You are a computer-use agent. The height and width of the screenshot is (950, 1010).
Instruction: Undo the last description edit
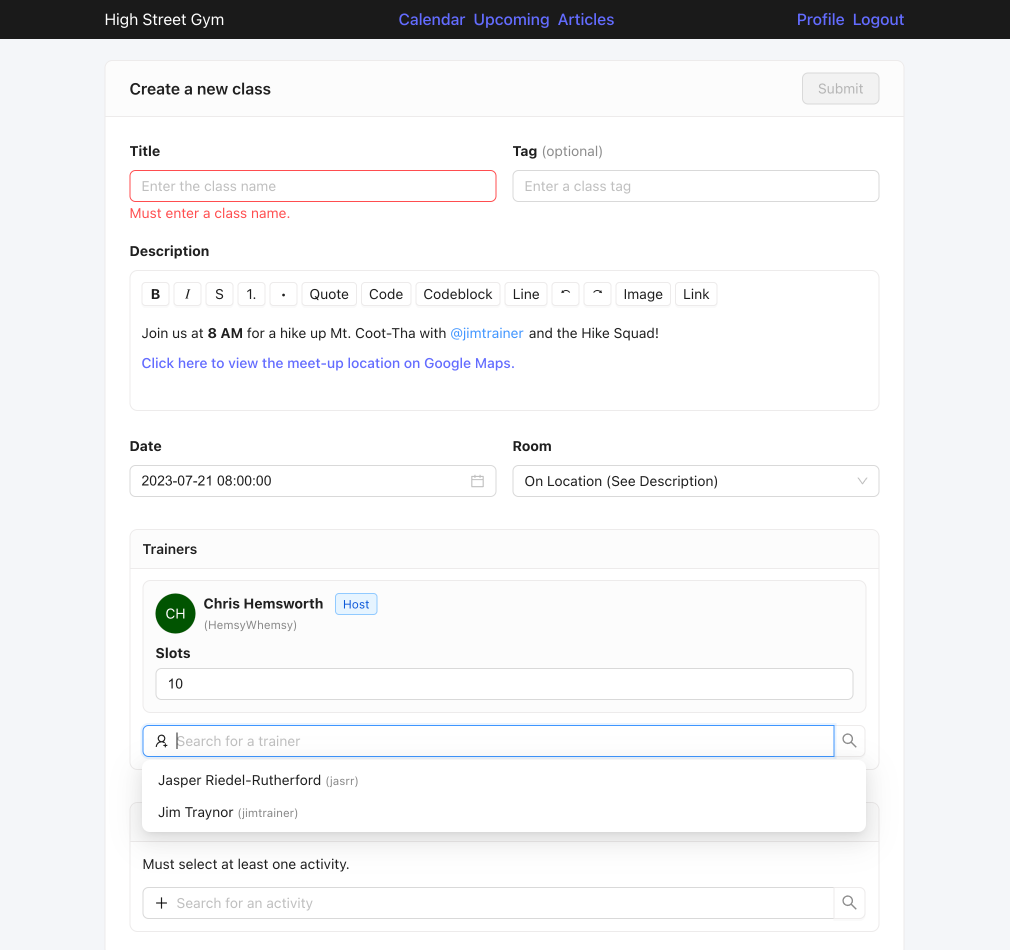(565, 294)
